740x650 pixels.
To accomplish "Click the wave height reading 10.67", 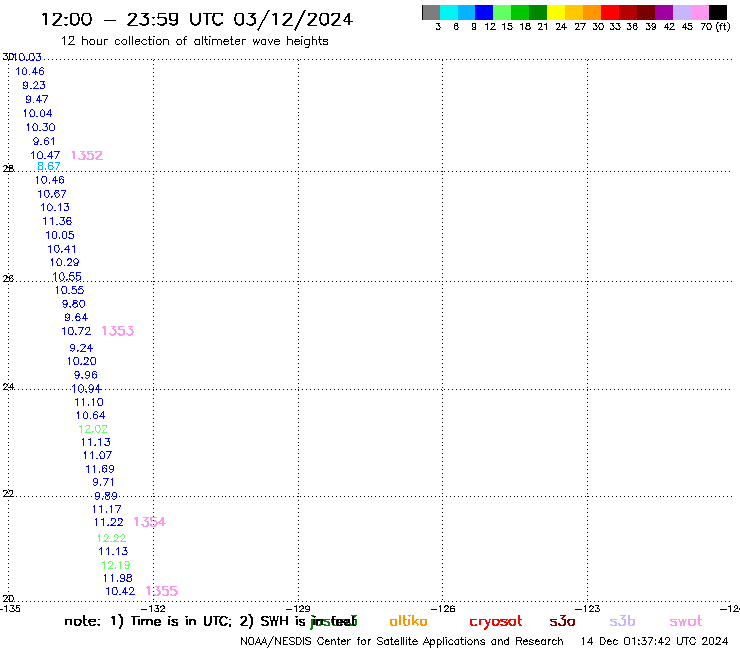I will (x=52, y=194).
